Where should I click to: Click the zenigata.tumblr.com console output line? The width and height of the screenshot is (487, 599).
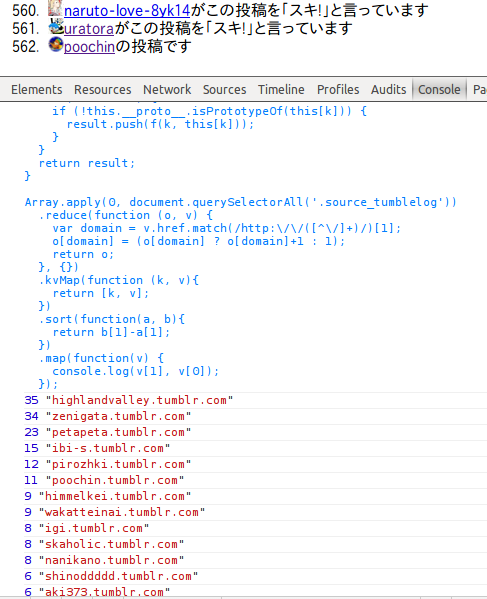pyautogui.click(x=255, y=416)
